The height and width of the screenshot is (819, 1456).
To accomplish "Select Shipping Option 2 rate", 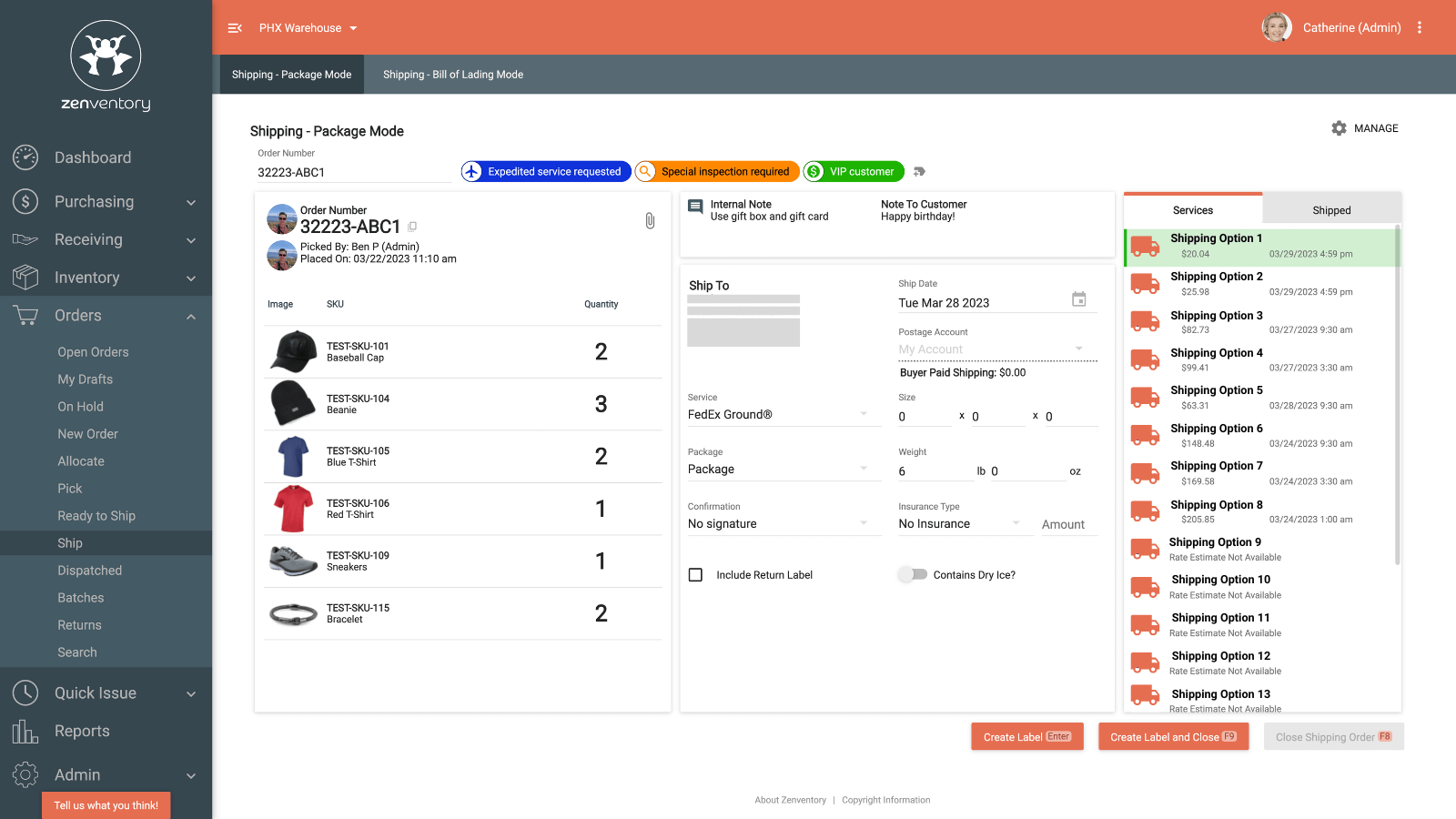I will click(x=1259, y=284).
